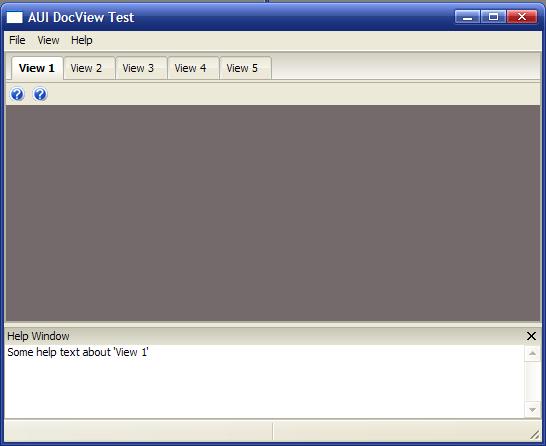The height and width of the screenshot is (446, 546).
Task: Select the View 1 tab
Action: (x=37, y=68)
